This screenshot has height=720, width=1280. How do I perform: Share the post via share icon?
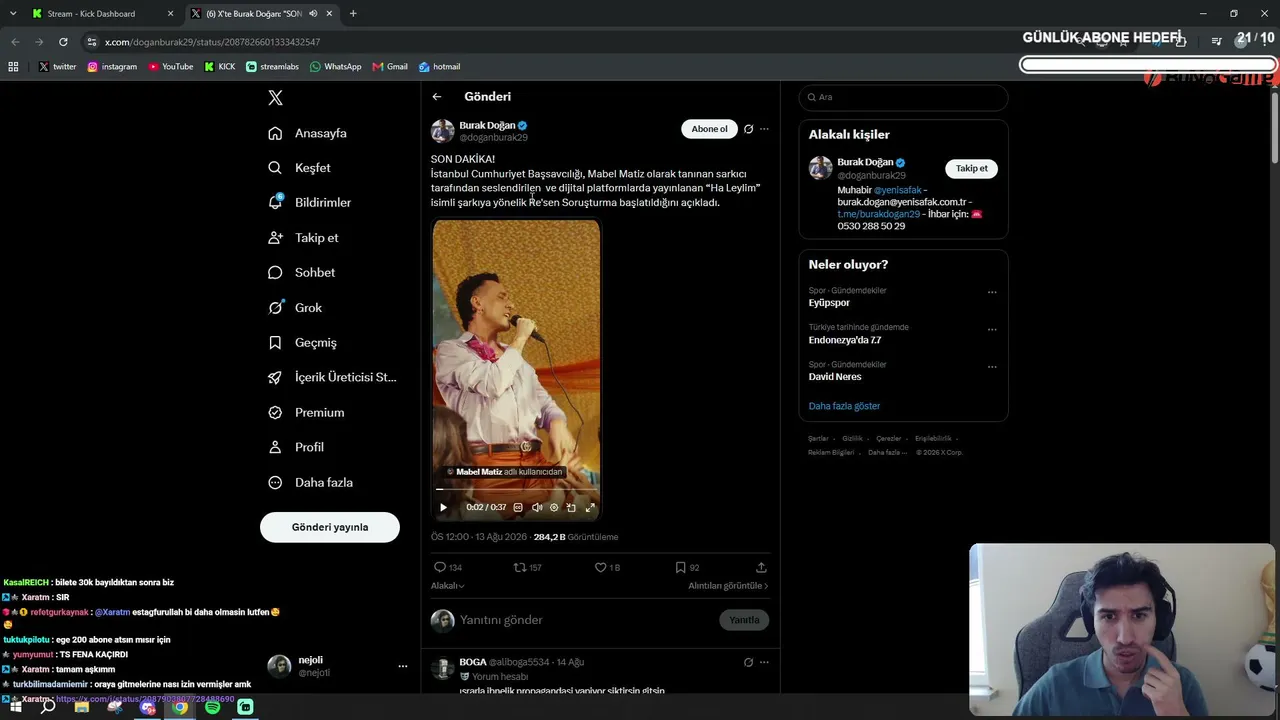[761, 568]
